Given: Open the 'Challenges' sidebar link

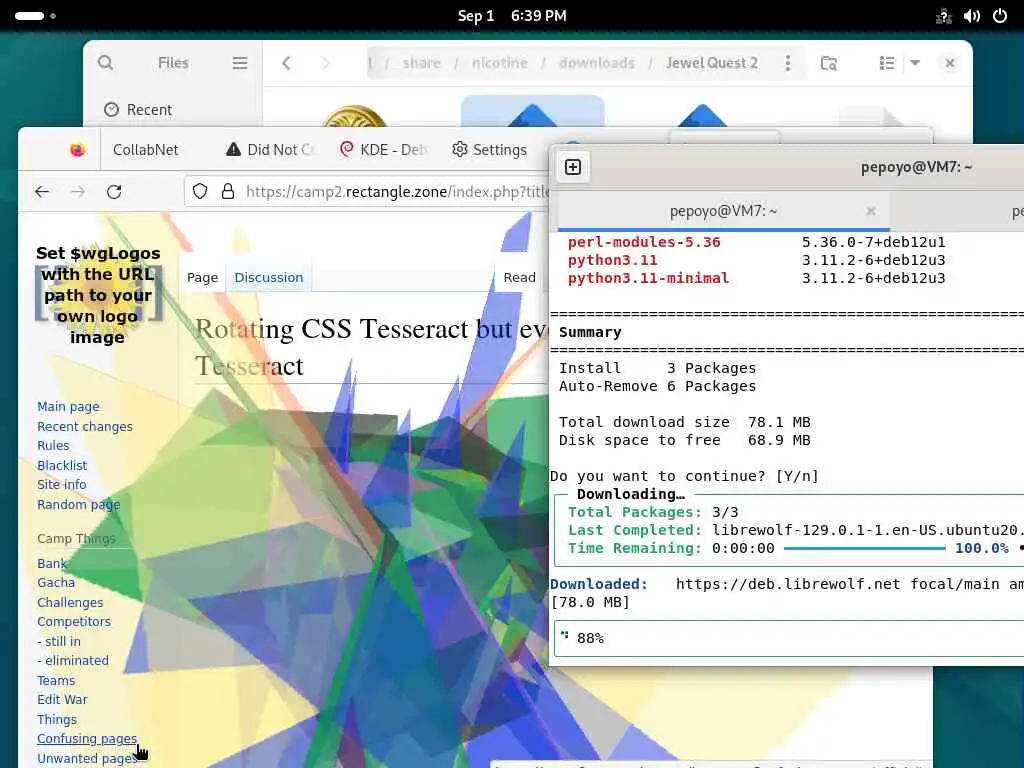Looking at the screenshot, I should click(x=70, y=602).
